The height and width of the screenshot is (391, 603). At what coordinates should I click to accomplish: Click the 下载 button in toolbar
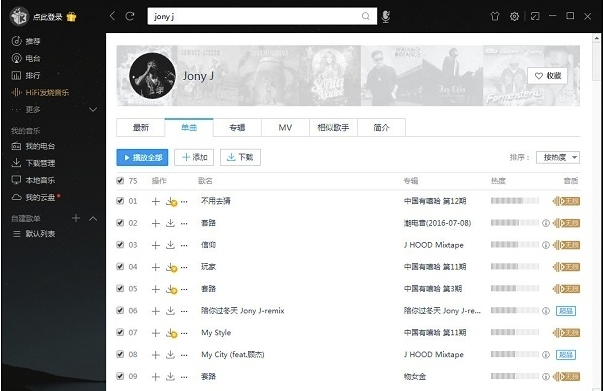tap(240, 157)
